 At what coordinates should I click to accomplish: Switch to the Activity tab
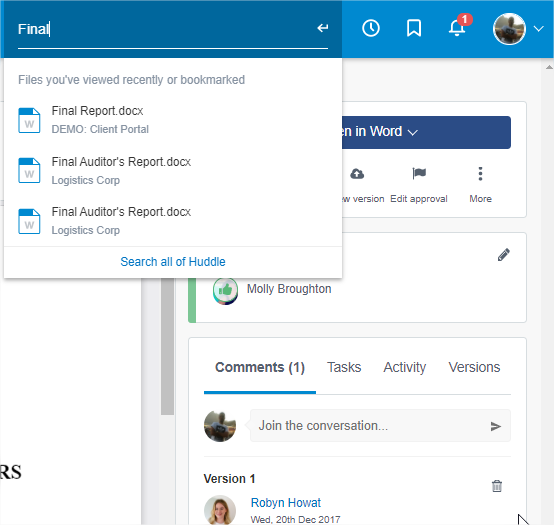[405, 367]
